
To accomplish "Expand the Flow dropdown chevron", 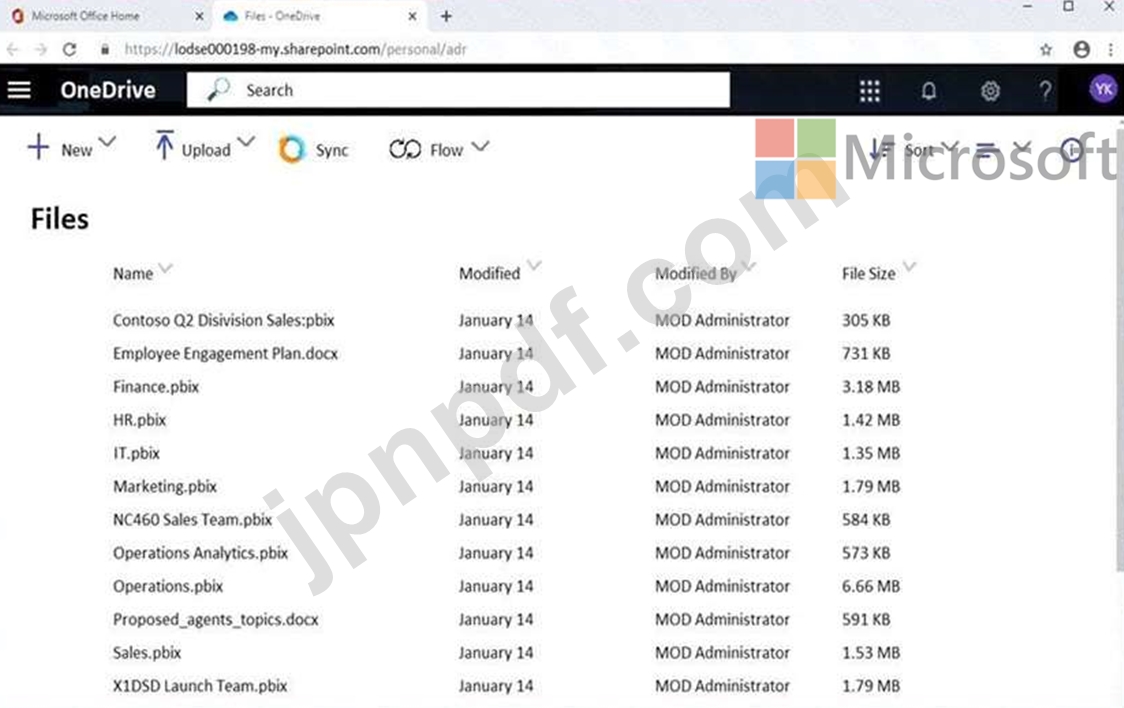I will (480, 146).
